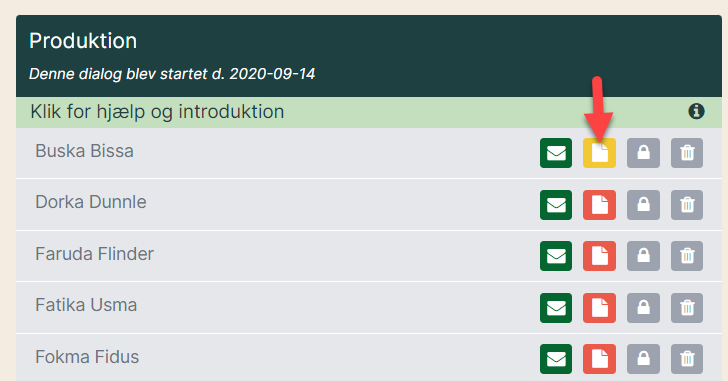Toggle the padlock for Fatika Usma
728x381 pixels.
(x=643, y=308)
